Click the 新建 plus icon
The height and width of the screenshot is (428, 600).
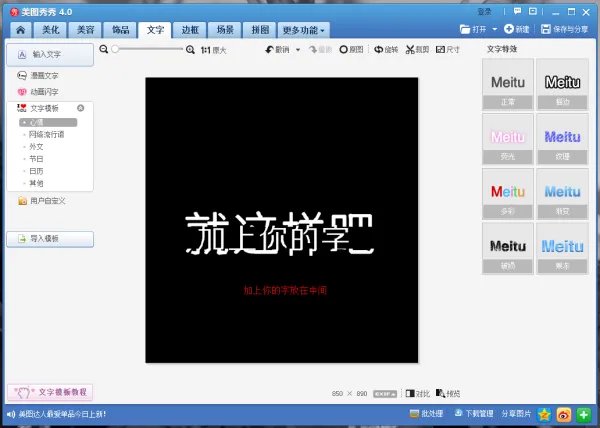[x=509, y=29]
